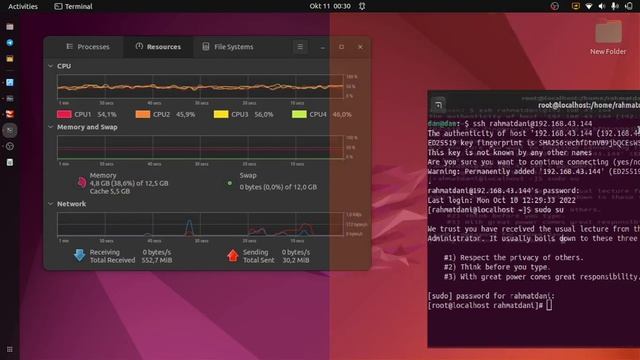Click the '0 bytes (0,0%) of 12,0 GB' swap text

(x=278, y=187)
